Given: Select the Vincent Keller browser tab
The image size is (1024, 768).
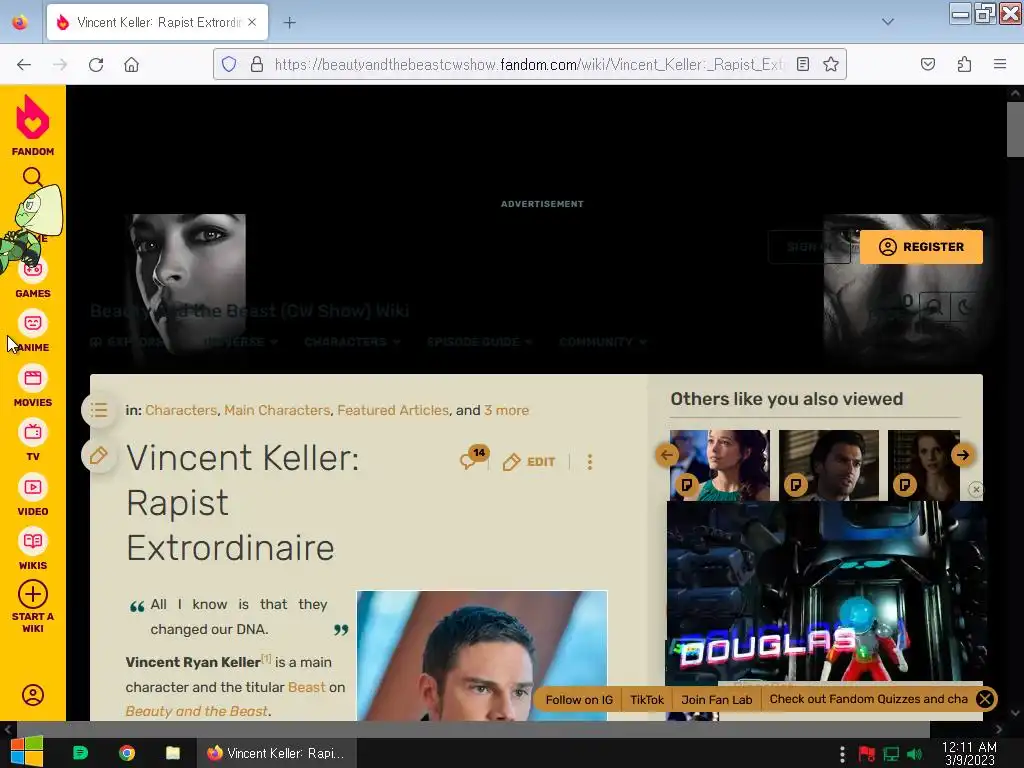Looking at the screenshot, I should [157, 22].
